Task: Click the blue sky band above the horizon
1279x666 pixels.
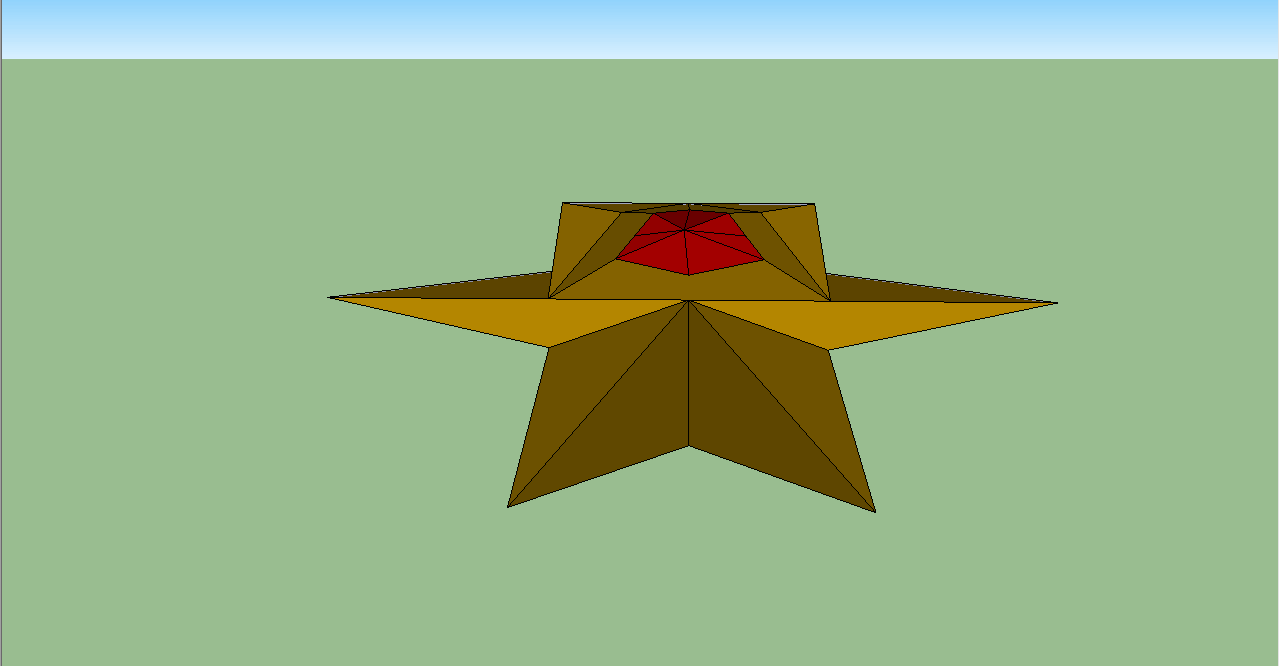Action: (x=640, y=28)
